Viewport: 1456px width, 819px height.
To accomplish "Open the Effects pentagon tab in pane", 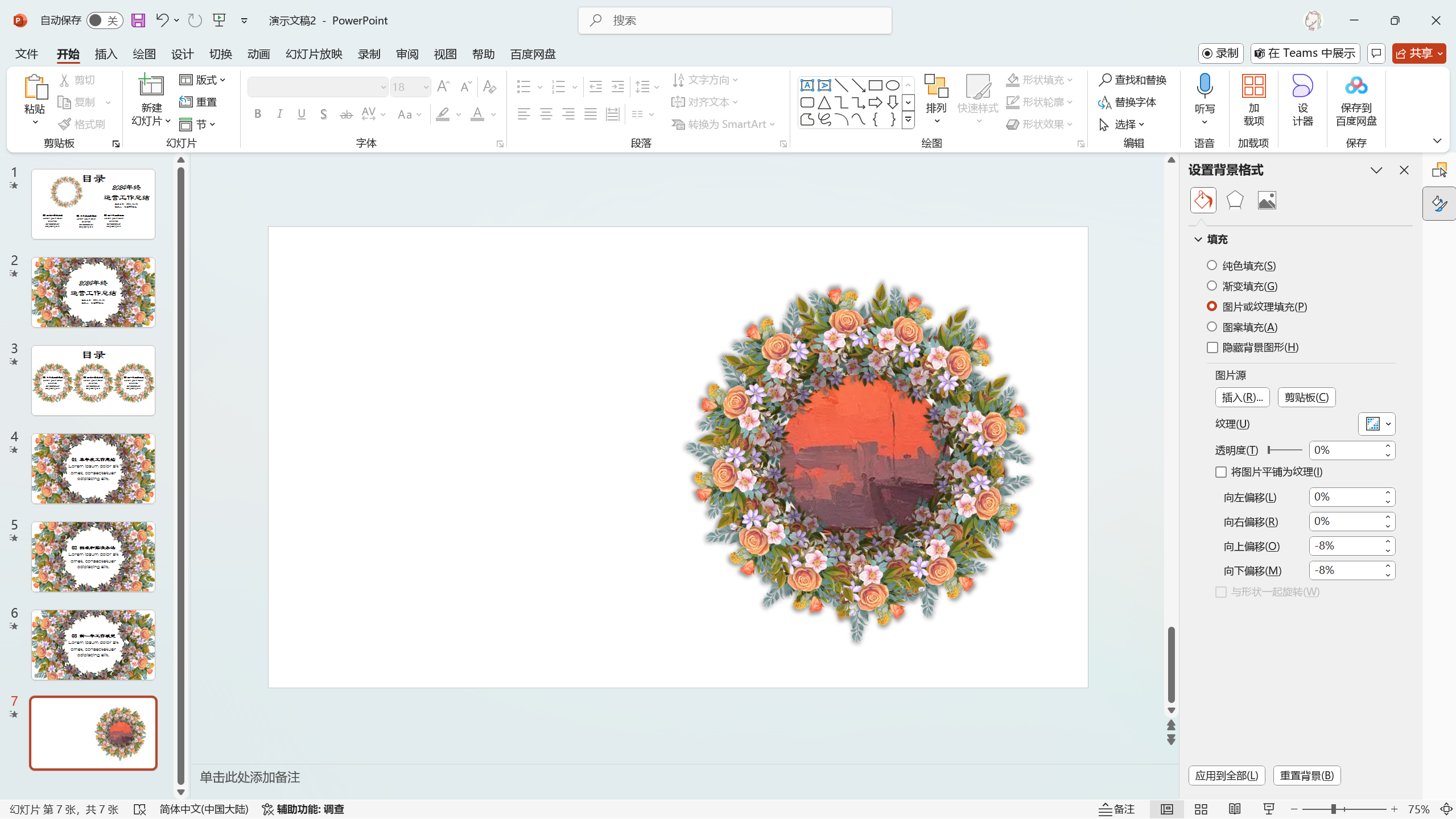I will click(x=1235, y=200).
